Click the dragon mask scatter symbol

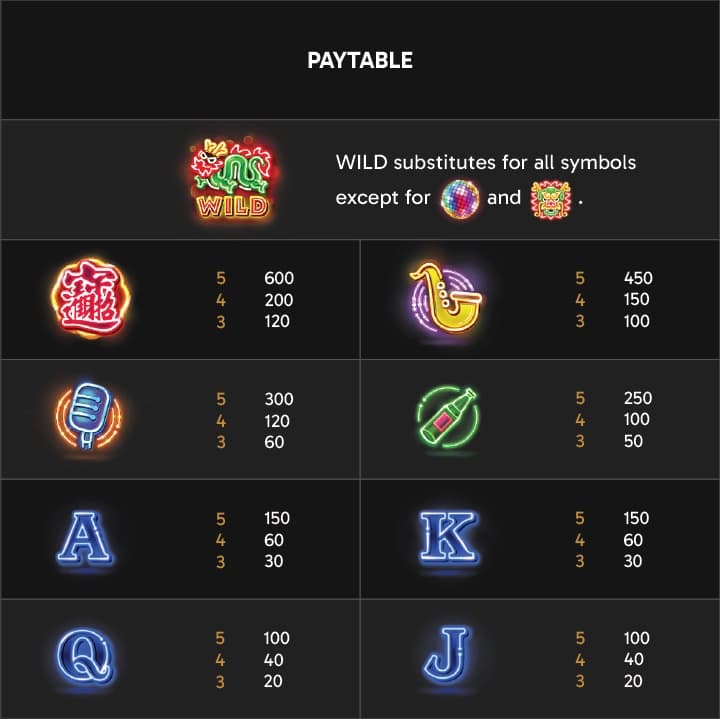coord(551,199)
